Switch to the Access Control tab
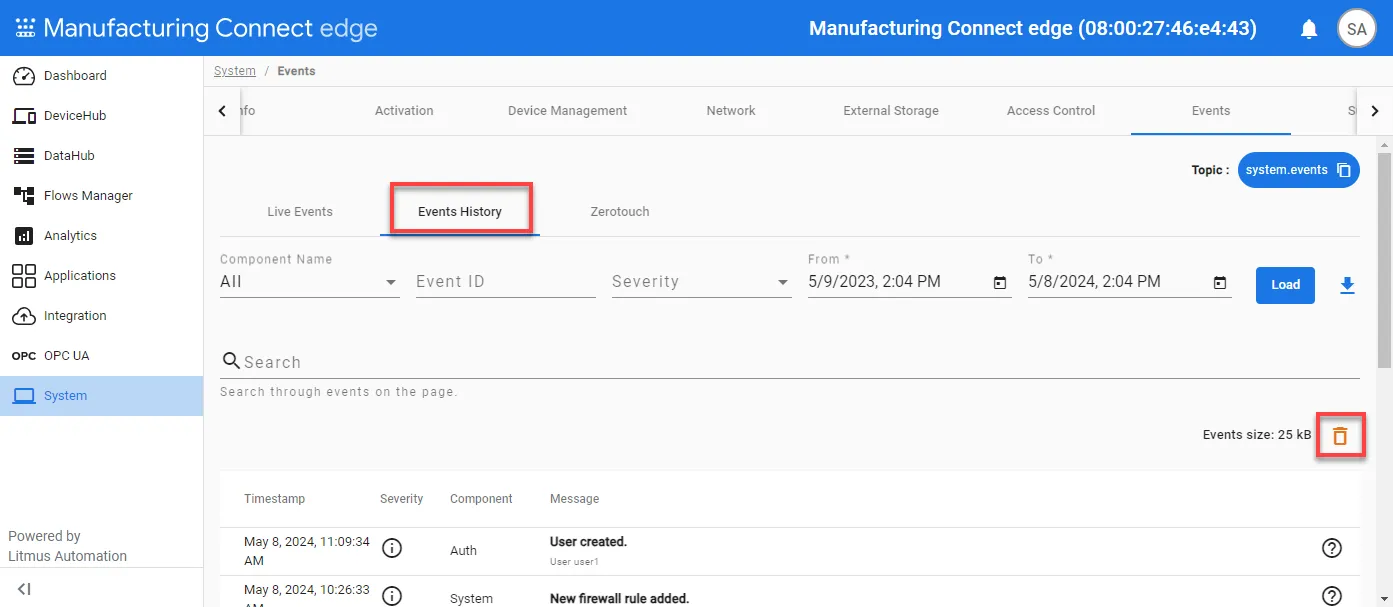Screen dimensions: 1393x607 click(x=1051, y=111)
